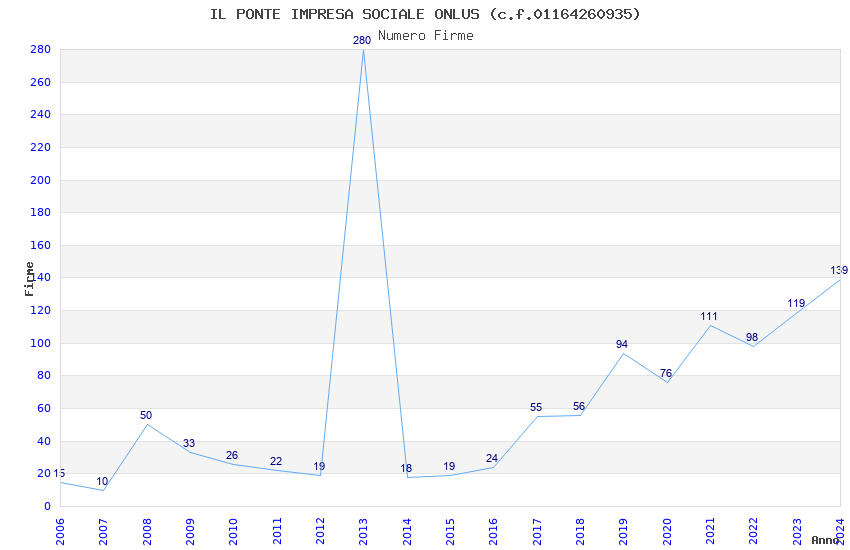Click the 200 y-axis tick label

click(40, 180)
